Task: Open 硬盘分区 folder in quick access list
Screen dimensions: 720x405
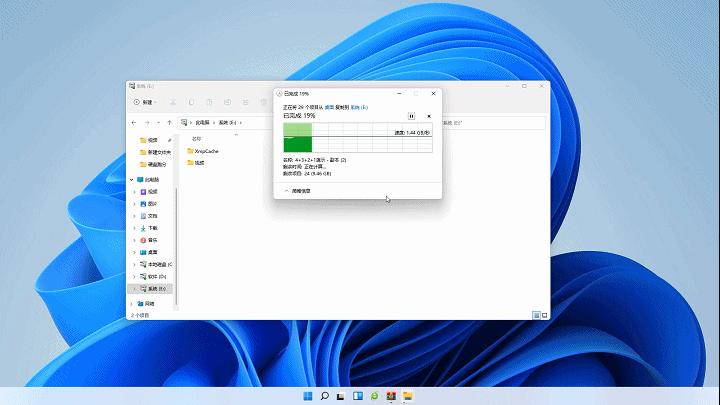Action: pyautogui.click(x=153, y=164)
